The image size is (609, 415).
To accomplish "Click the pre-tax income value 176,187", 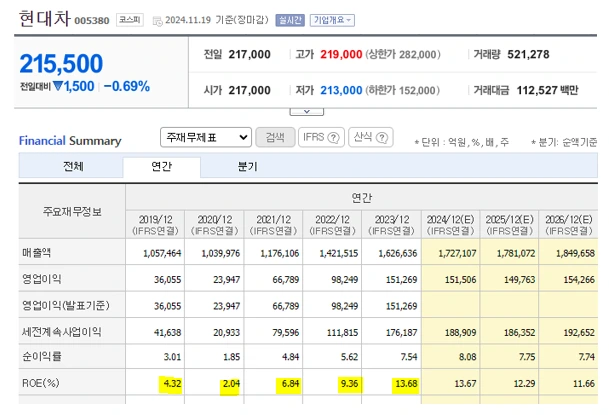I will pos(401,333).
